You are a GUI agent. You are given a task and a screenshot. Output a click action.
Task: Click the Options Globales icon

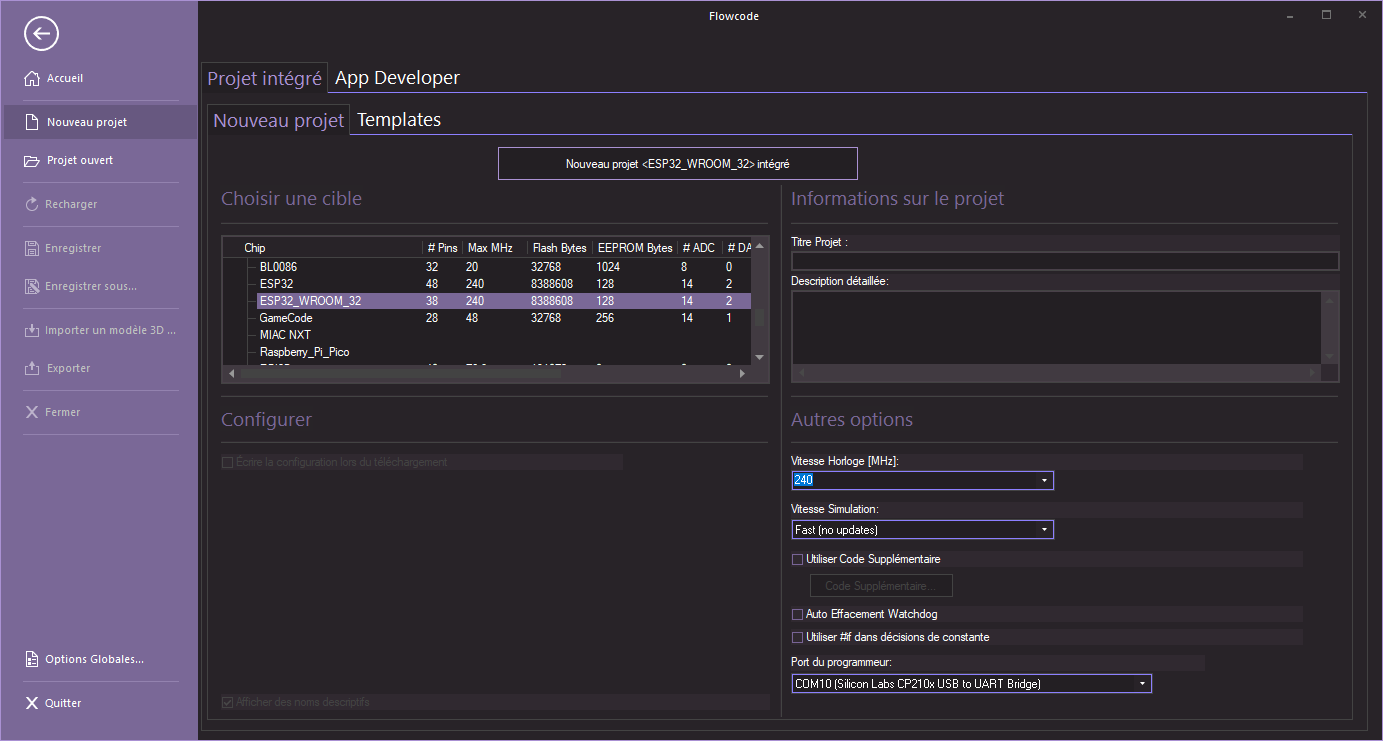[32, 659]
